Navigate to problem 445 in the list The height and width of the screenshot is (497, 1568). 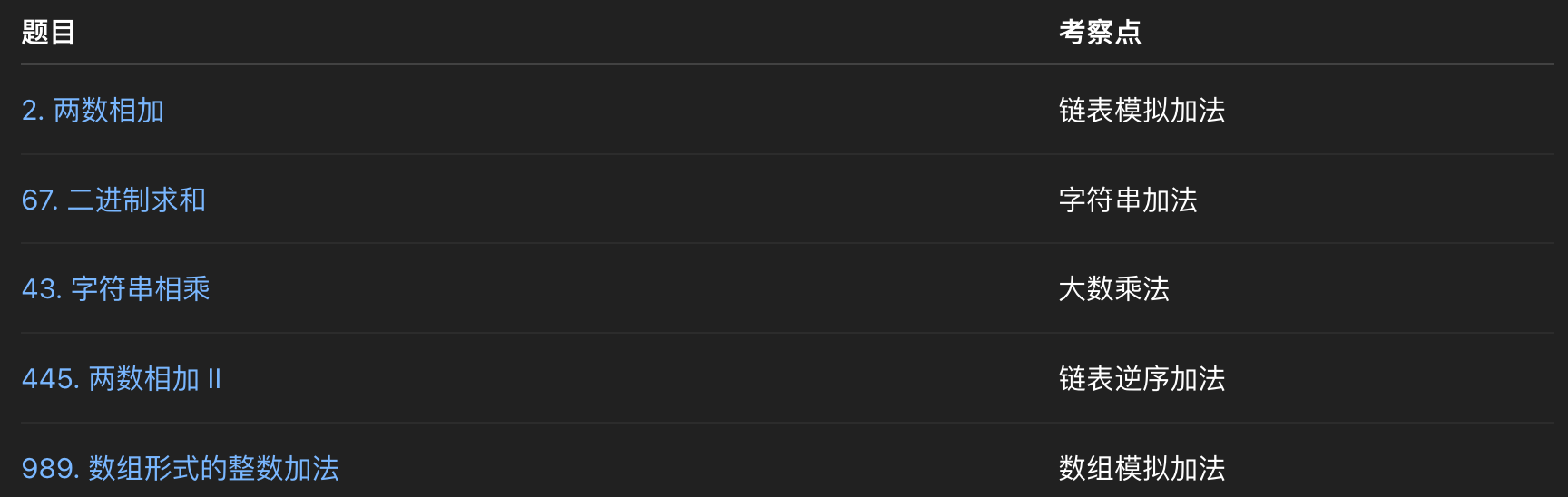point(122,379)
